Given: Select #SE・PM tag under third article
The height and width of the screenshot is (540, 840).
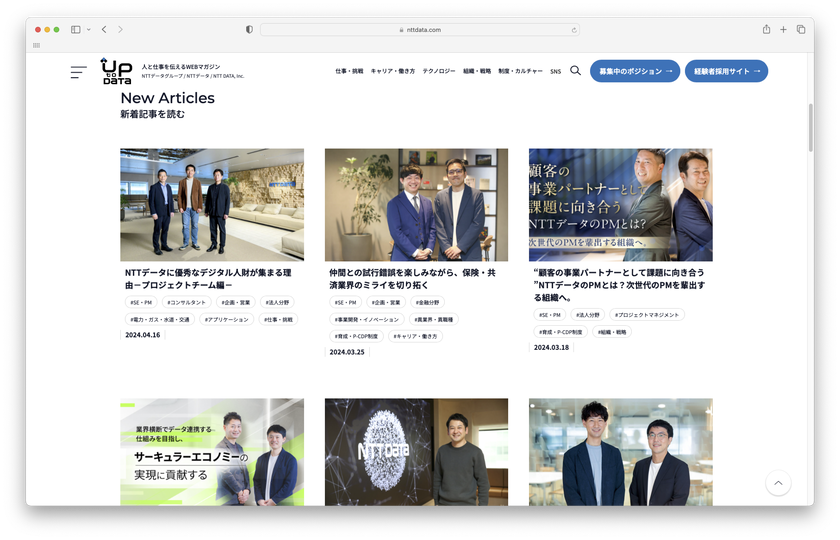Looking at the screenshot, I should point(550,315).
